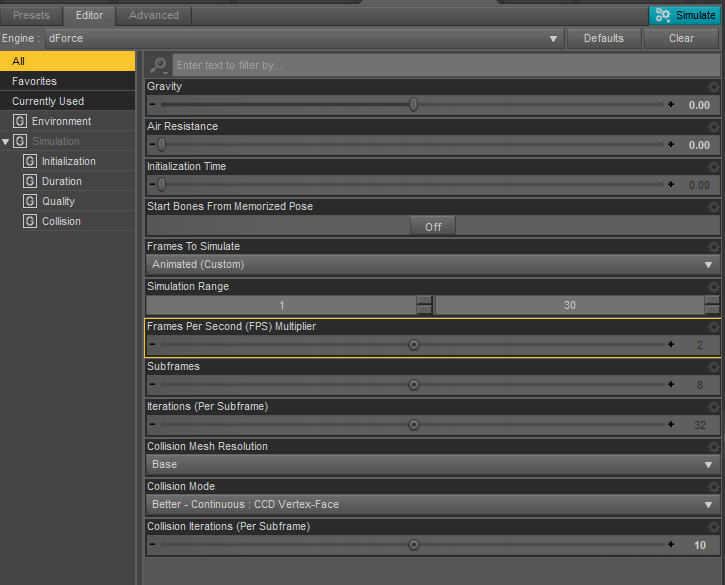Viewport: 725px width, 585px height.
Task: Switch to the Editor tab
Action: pyautogui.click(x=89, y=16)
